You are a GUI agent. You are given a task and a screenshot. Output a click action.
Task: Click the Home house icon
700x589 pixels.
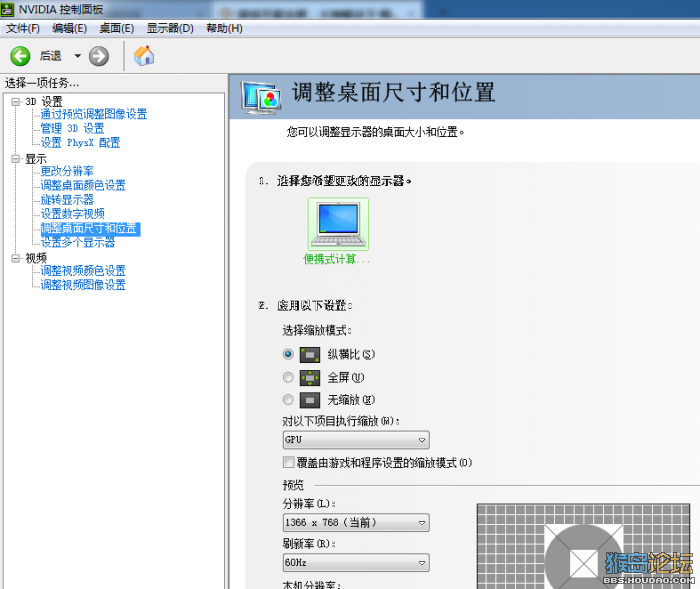click(x=144, y=56)
